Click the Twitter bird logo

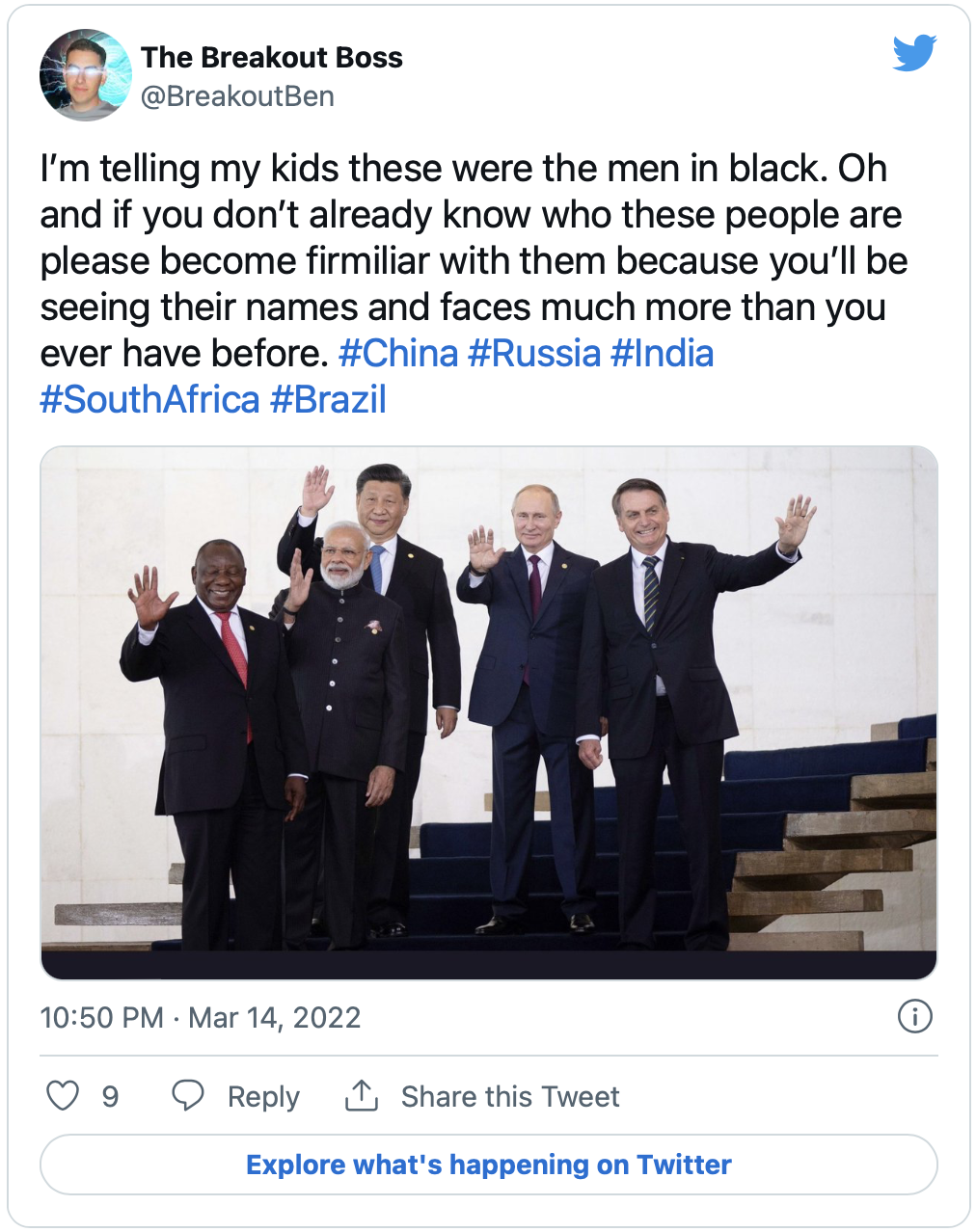pos(914,53)
